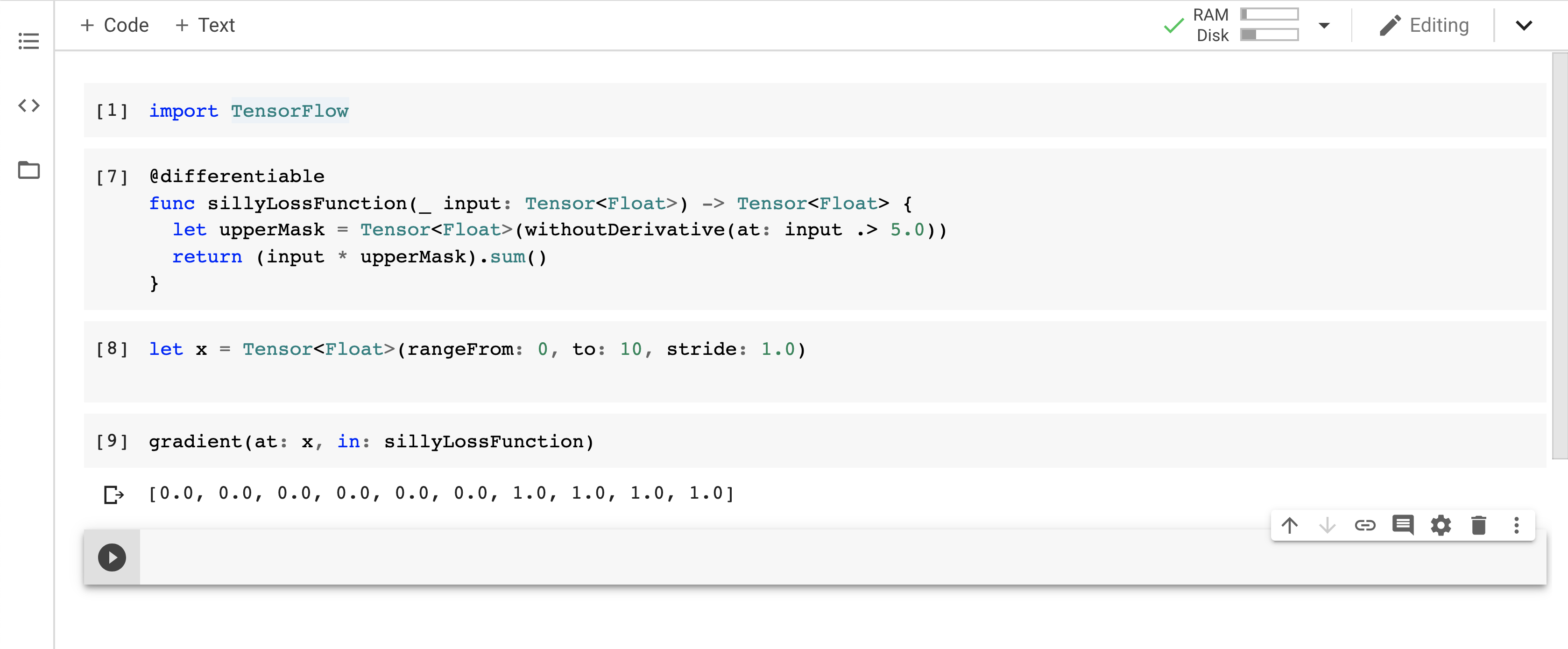Delete the selected code cell
This screenshot has width=1568, height=649.
click(x=1479, y=525)
